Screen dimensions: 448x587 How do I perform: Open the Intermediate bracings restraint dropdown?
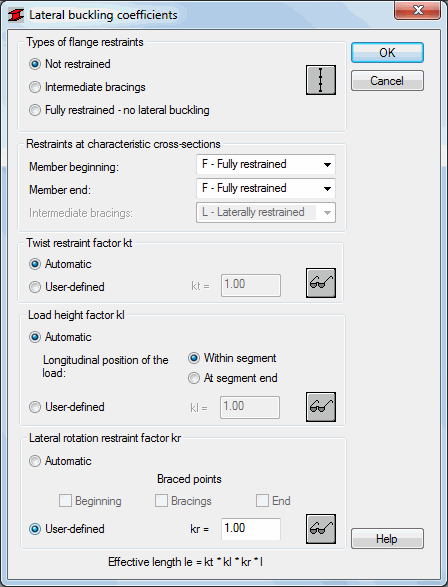(266, 212)
